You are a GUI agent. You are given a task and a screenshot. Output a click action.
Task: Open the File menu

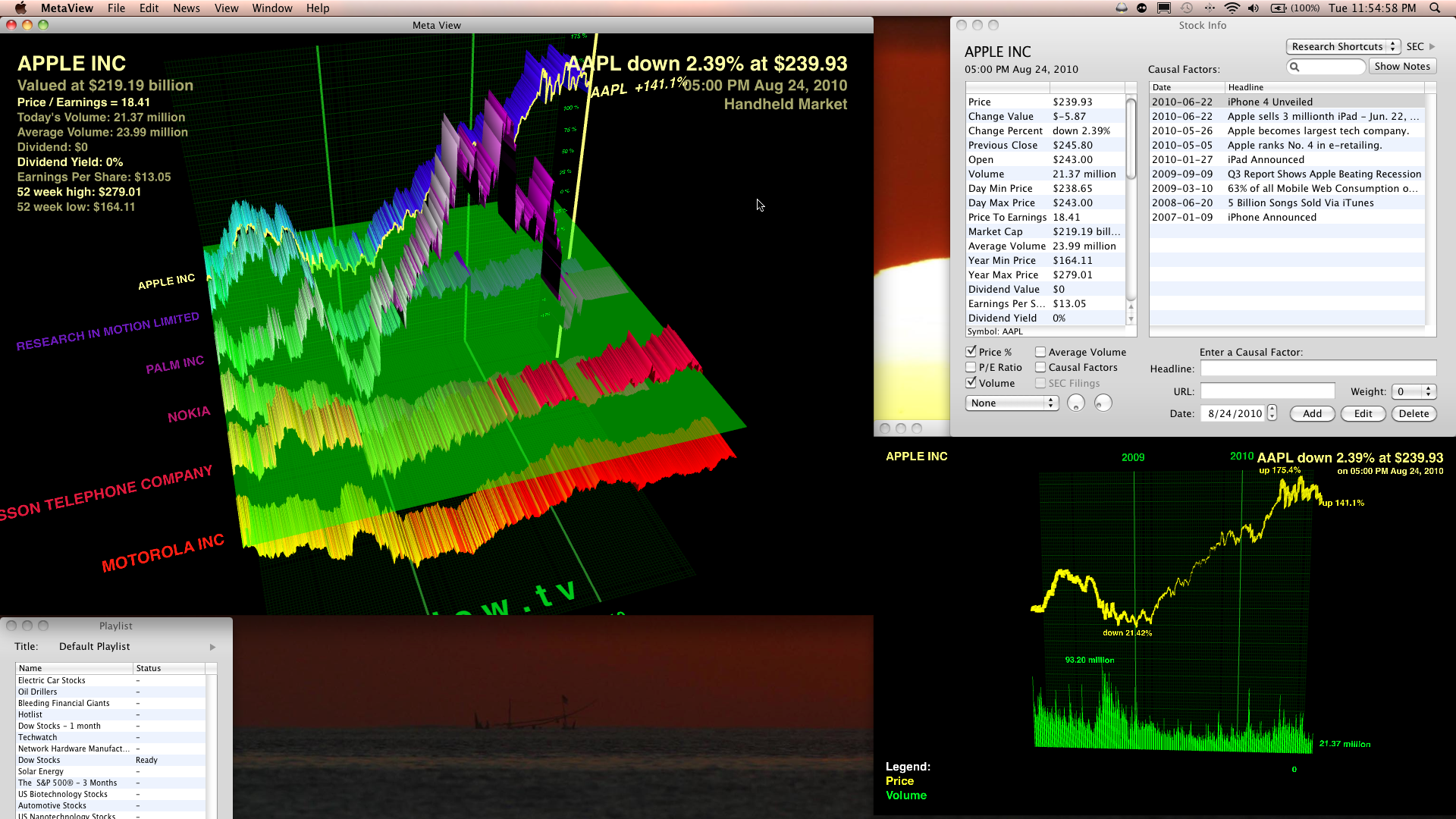point(116,8)
